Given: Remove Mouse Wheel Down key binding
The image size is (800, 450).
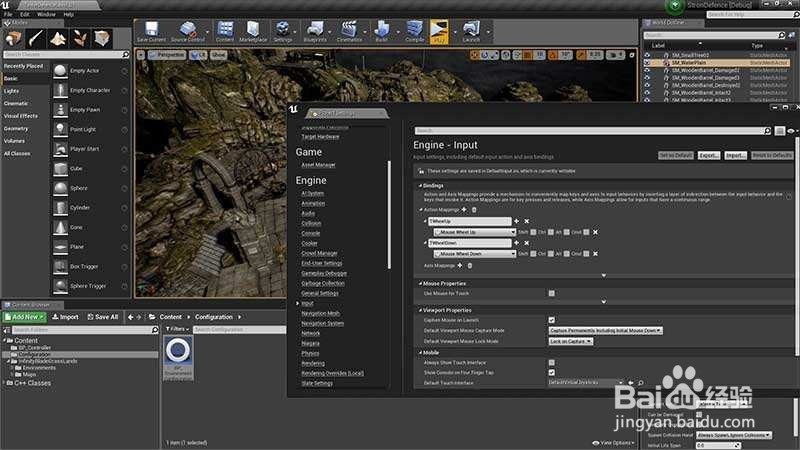Looking at the screenshot, I should (595, 254).
